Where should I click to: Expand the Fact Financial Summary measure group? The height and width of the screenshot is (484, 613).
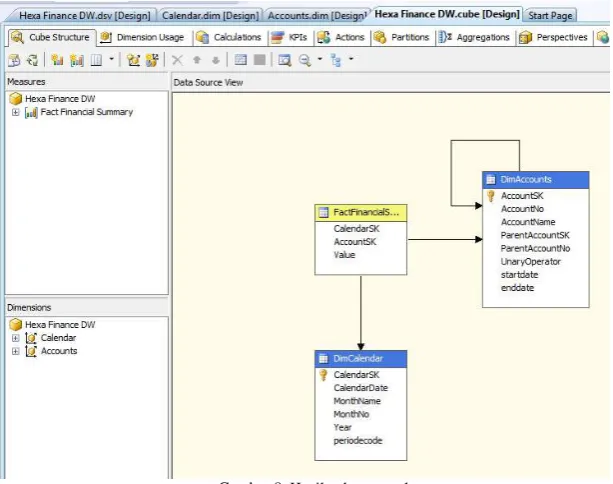(x=15, y=113)
